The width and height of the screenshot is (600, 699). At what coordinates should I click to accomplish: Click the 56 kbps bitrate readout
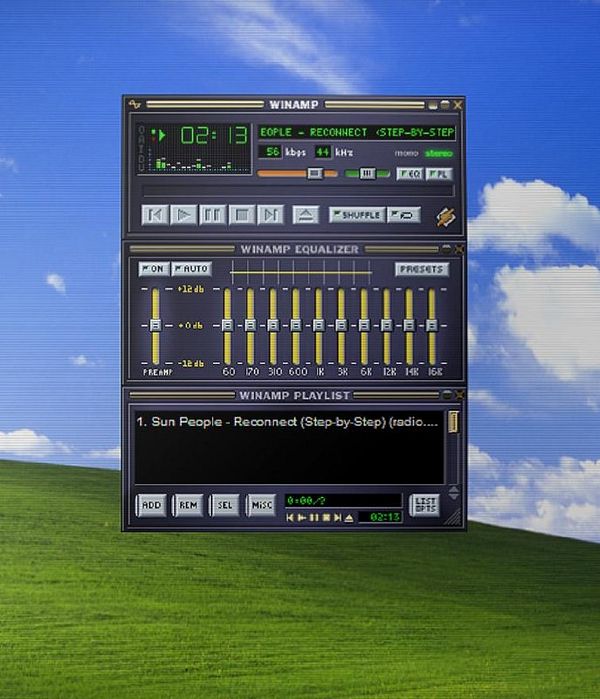[x=270, y=152]
